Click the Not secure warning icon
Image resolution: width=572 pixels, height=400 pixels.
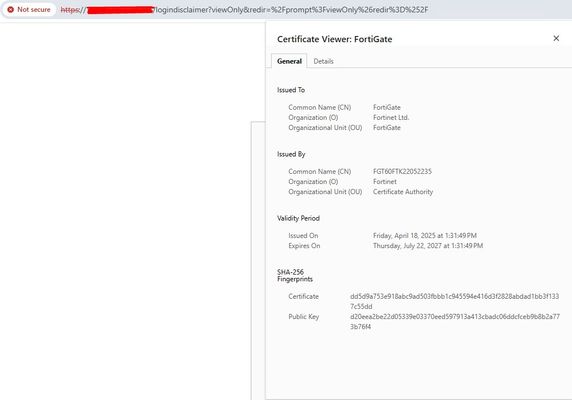(x=11, y=10)
